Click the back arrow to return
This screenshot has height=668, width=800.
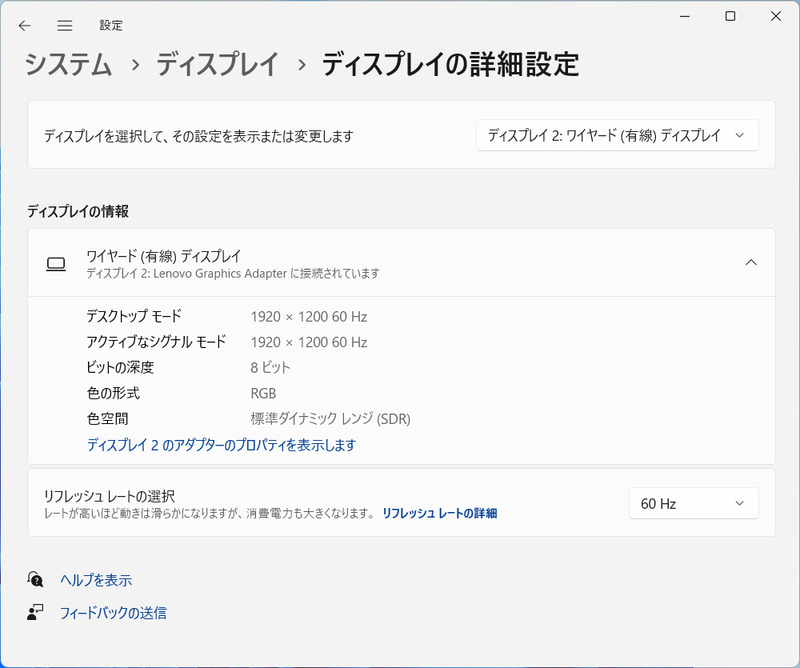point(24,25)
